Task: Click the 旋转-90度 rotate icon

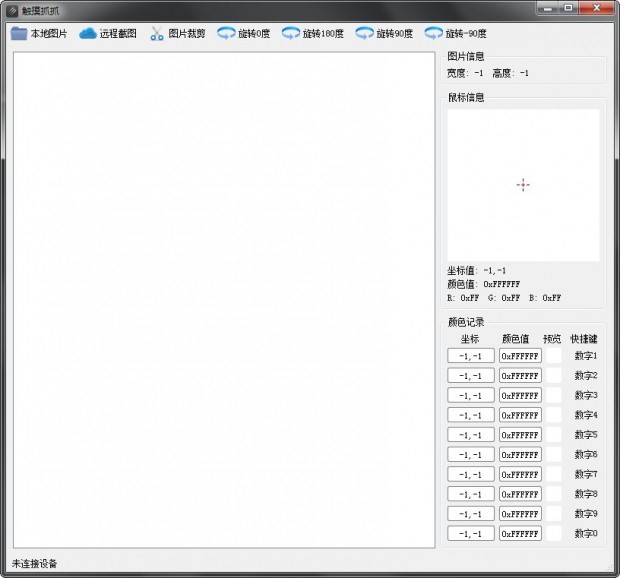Action: (x=434, y=34)
